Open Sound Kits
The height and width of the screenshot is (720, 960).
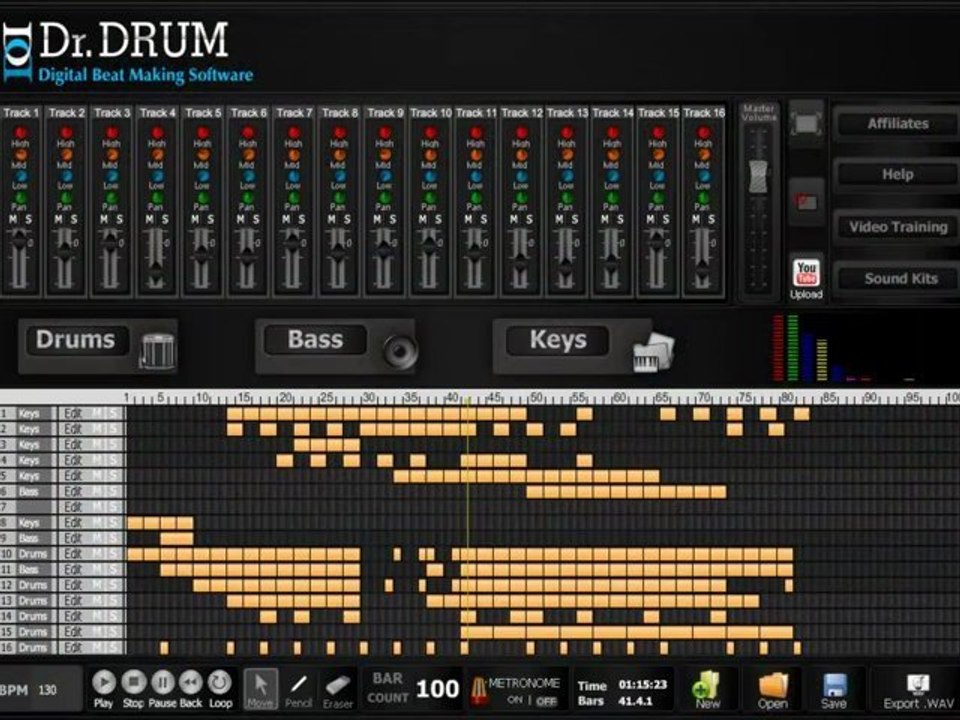[900, 279]
